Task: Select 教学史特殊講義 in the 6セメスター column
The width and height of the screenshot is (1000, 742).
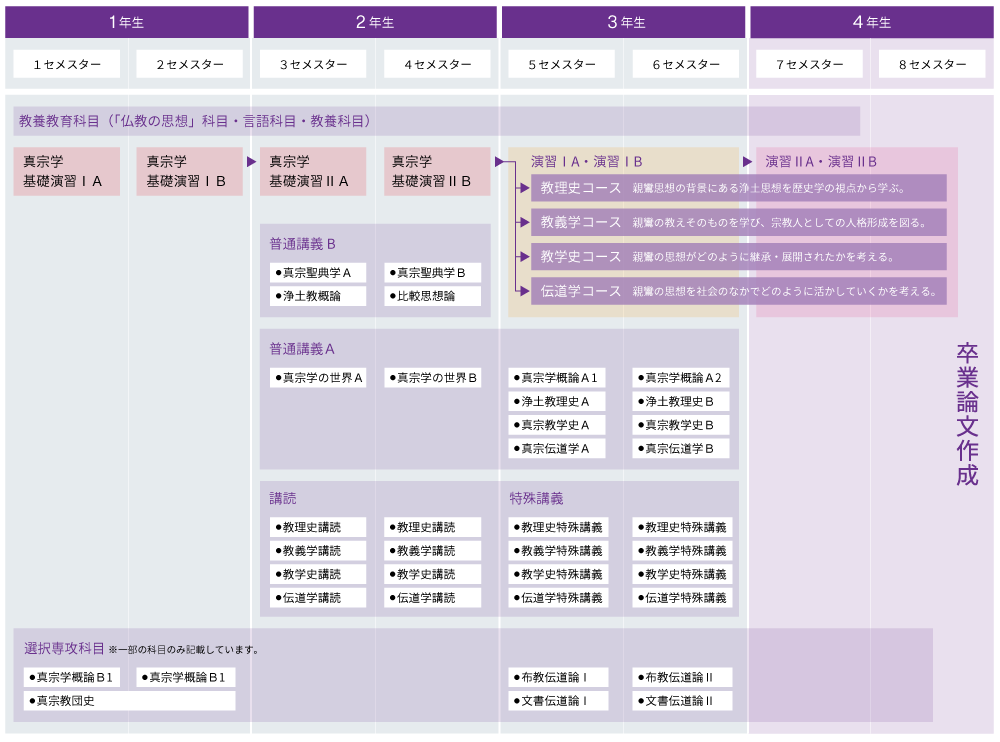Action: 682,574
